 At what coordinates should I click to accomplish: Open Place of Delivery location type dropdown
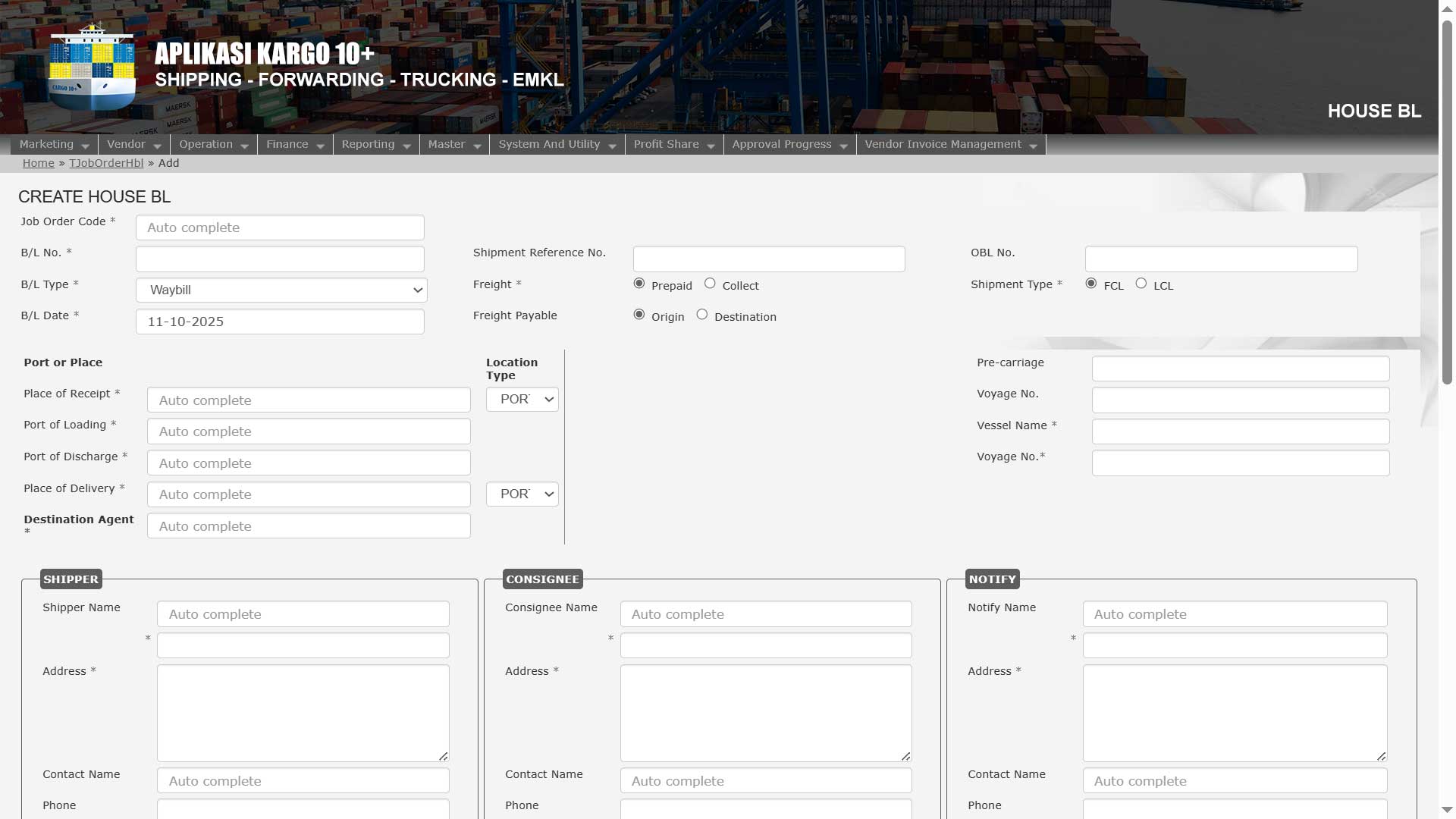tap(522, 494)
